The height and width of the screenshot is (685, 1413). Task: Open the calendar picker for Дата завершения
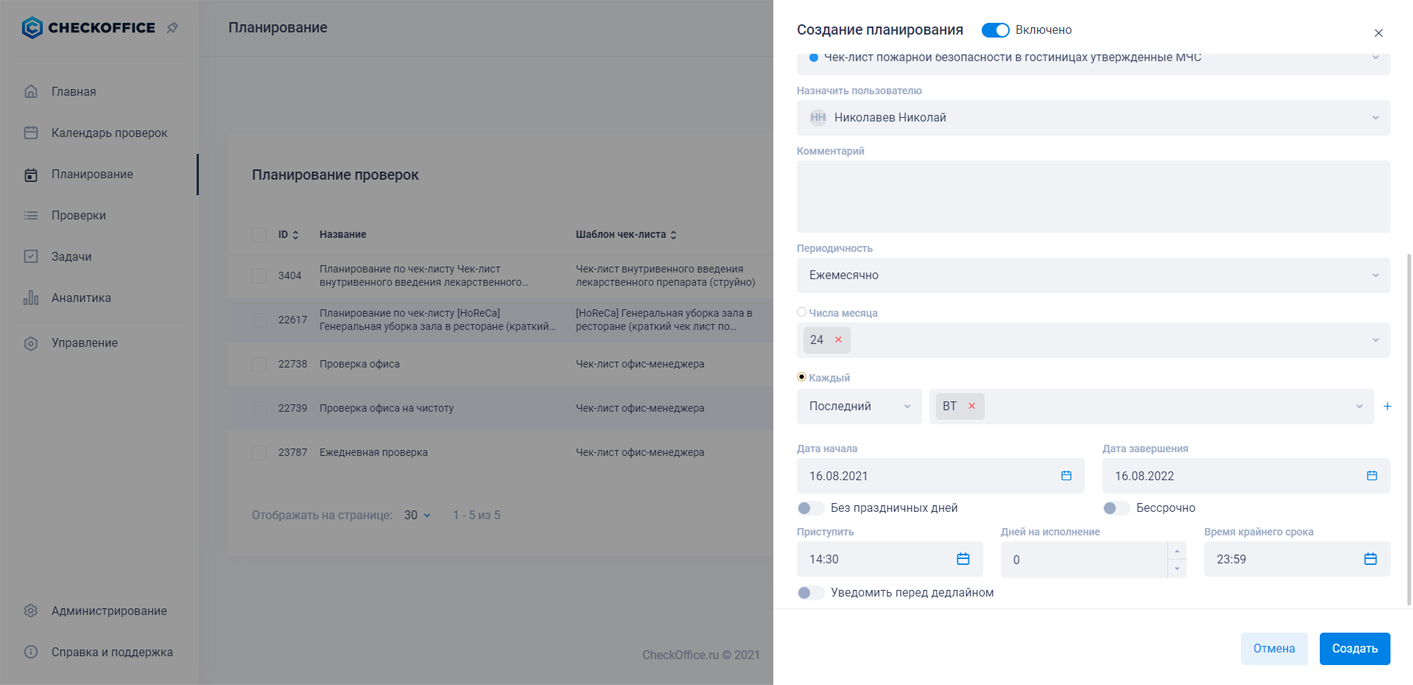coord(1370,475)
